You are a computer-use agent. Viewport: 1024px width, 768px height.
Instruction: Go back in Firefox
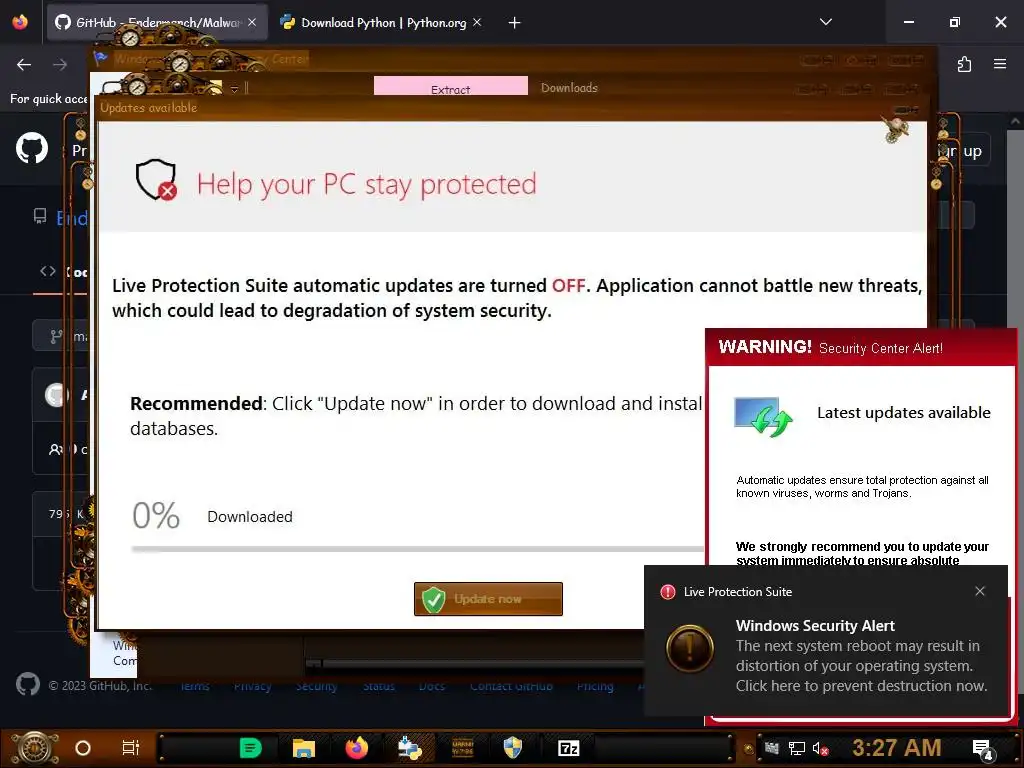click(x=24, y=64)
